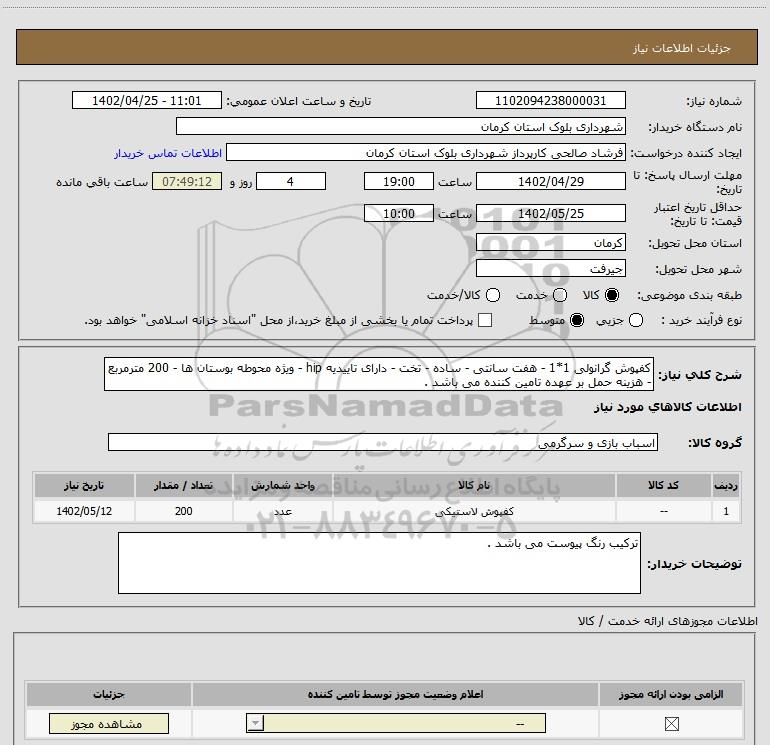Click the واحد شمارش column header
The width and height of the screenshot is (770, 745).
pos(283,485)
